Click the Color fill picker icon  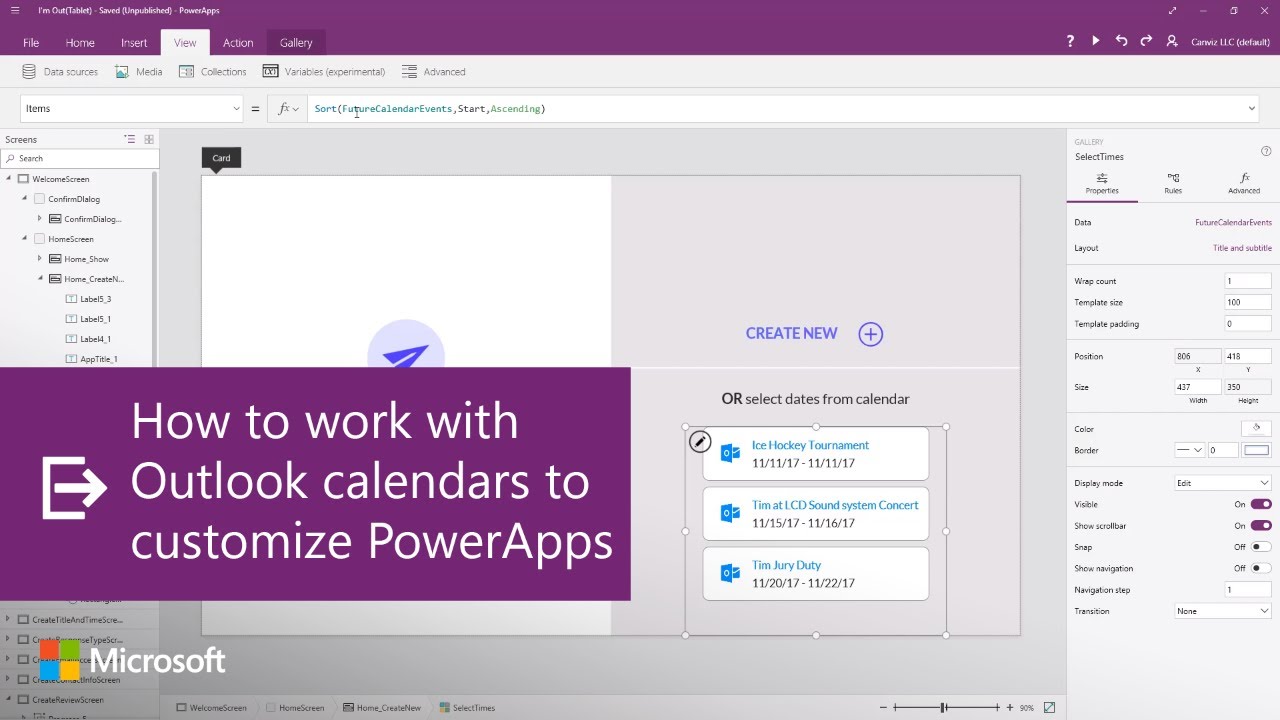click(x=1256, y=428)
